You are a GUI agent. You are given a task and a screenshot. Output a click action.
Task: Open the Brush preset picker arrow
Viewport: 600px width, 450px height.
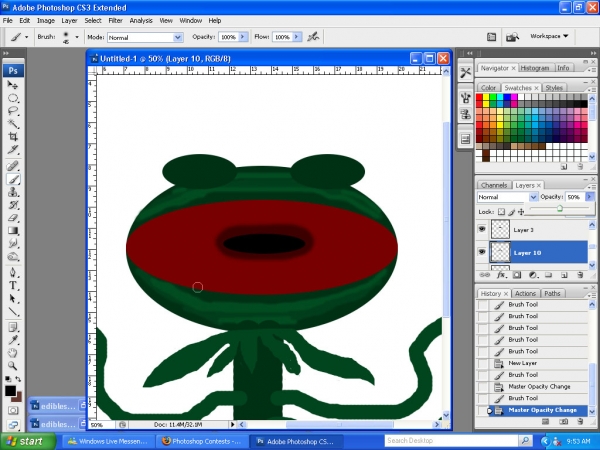(x=77, y=37)
